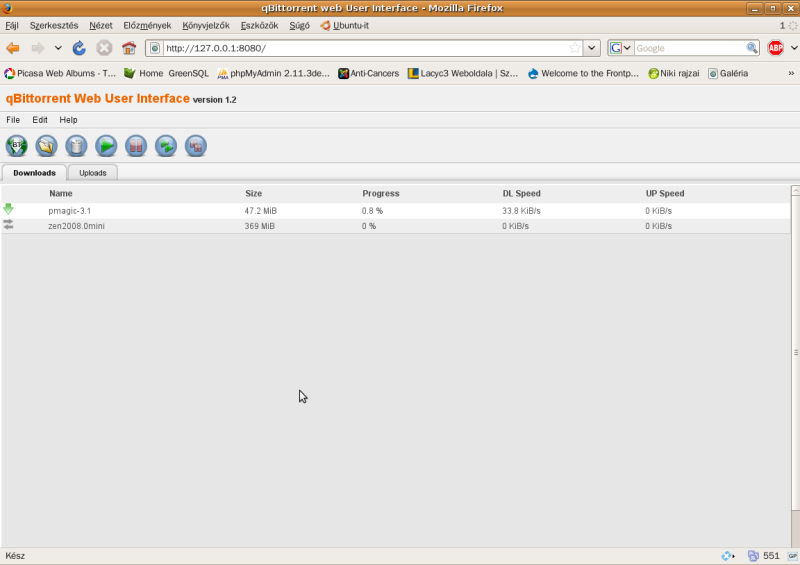The height and width of the screenshot is (565, 800).
Task: Open the phpMyAdmin 2.11.3de bookmark
Action: pos(273,73)
